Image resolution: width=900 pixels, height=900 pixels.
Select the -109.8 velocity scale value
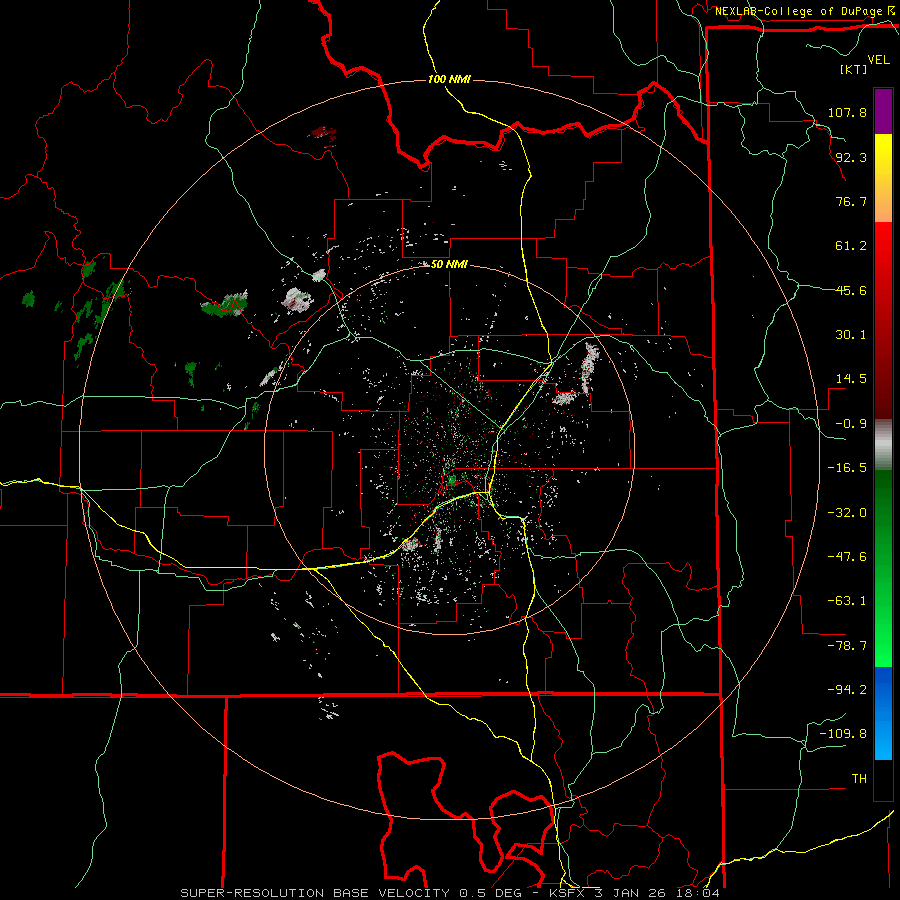pos(843,734)
